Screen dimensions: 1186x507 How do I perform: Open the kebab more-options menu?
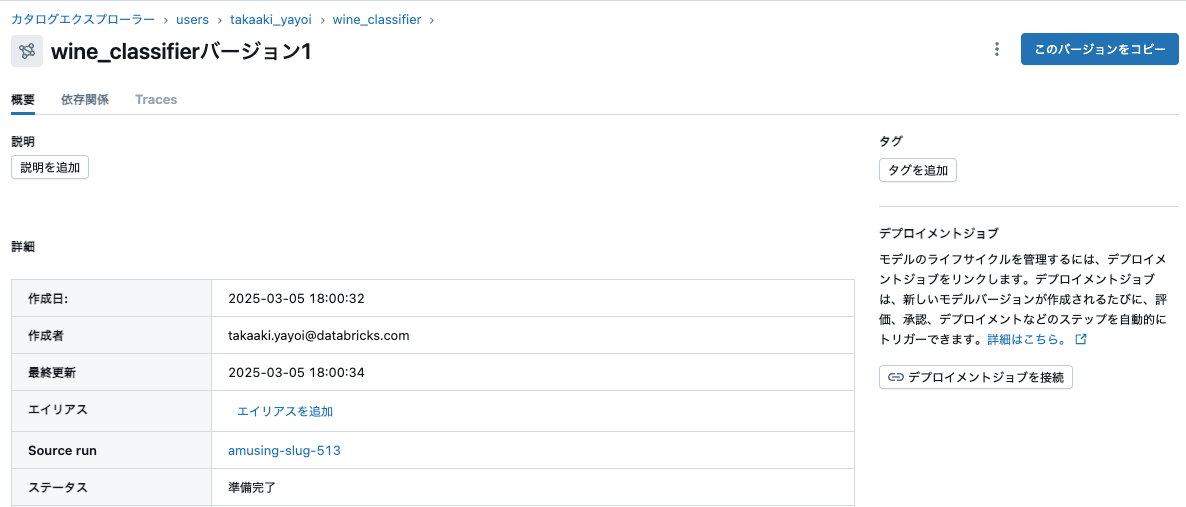(997, 49)
